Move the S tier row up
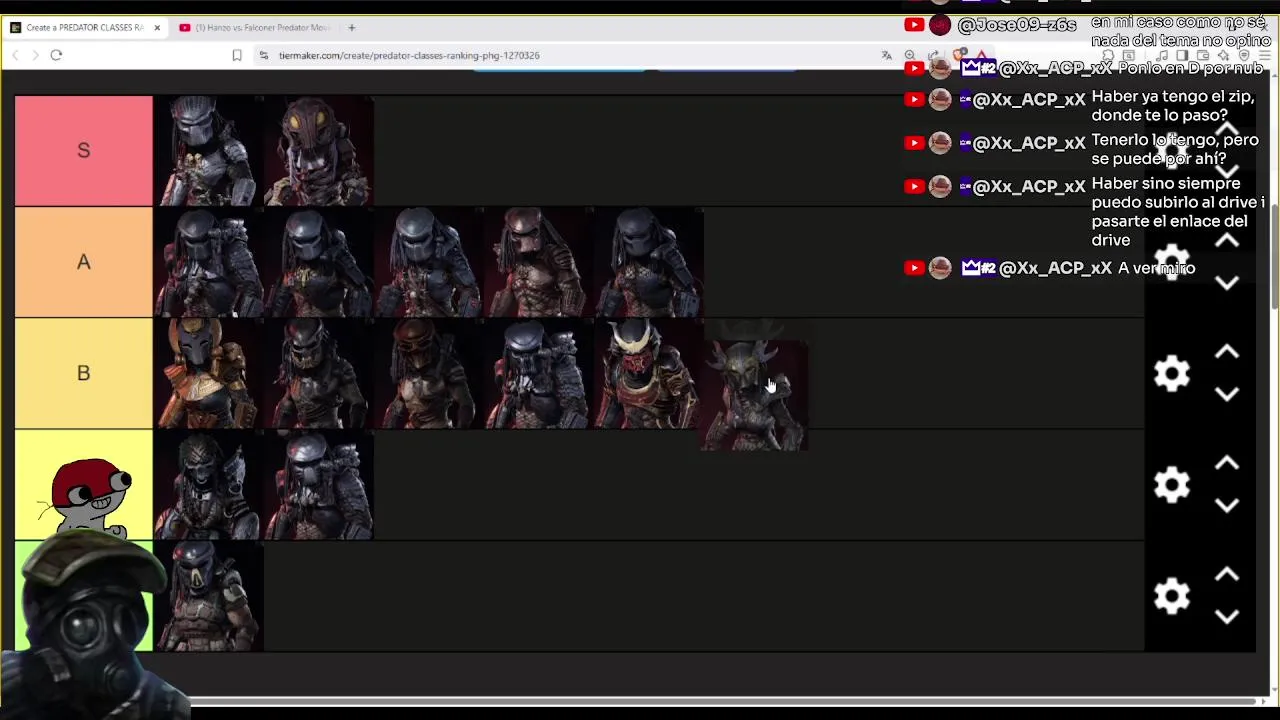The width and height of the screenshot is (1280, 720). coord(1227,130)
